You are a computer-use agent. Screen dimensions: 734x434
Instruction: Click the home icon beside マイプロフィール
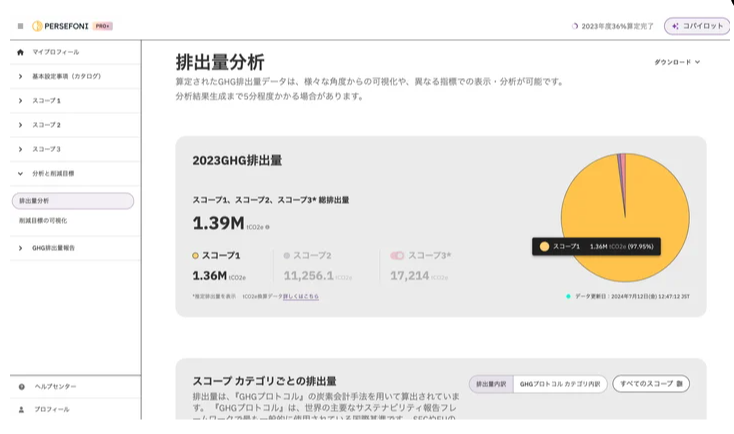20,52
